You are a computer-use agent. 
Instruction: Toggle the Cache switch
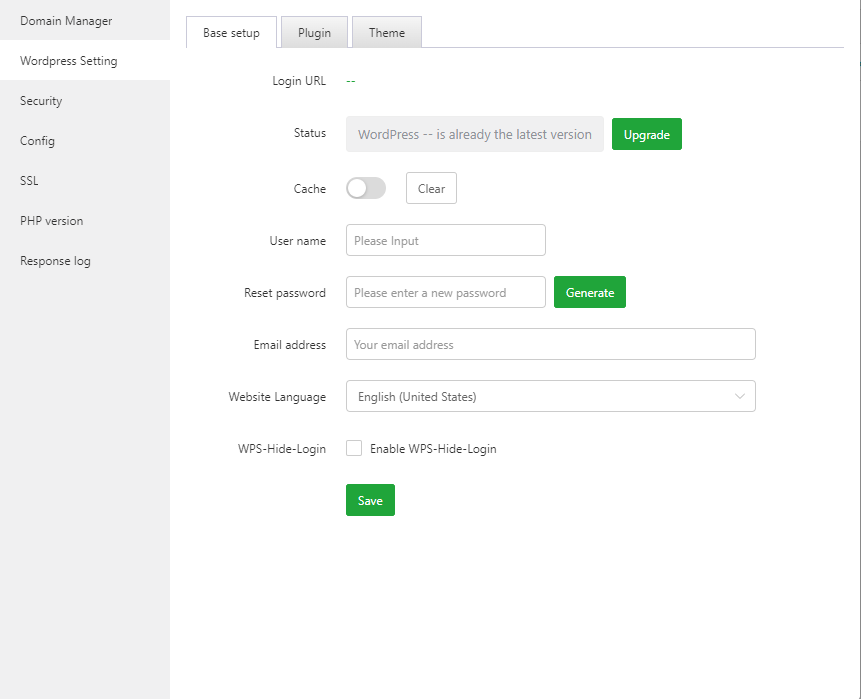(x=365, y=188)
